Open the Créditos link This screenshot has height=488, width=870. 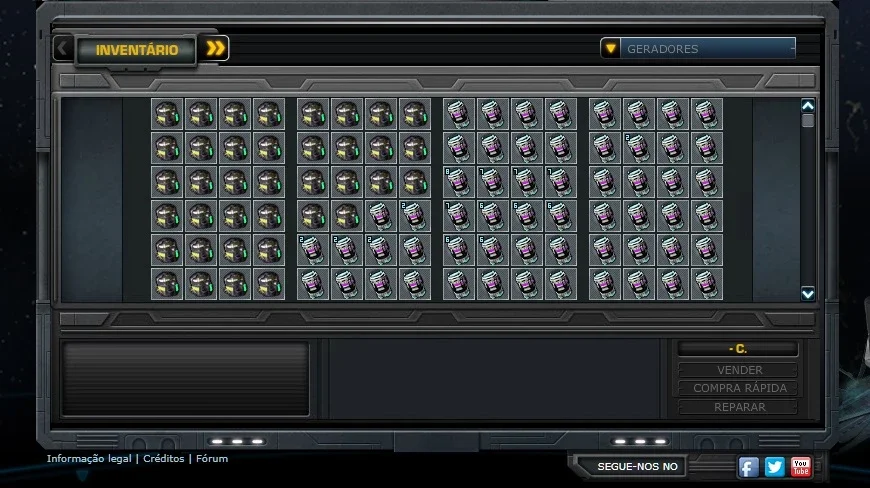(164, 459)
